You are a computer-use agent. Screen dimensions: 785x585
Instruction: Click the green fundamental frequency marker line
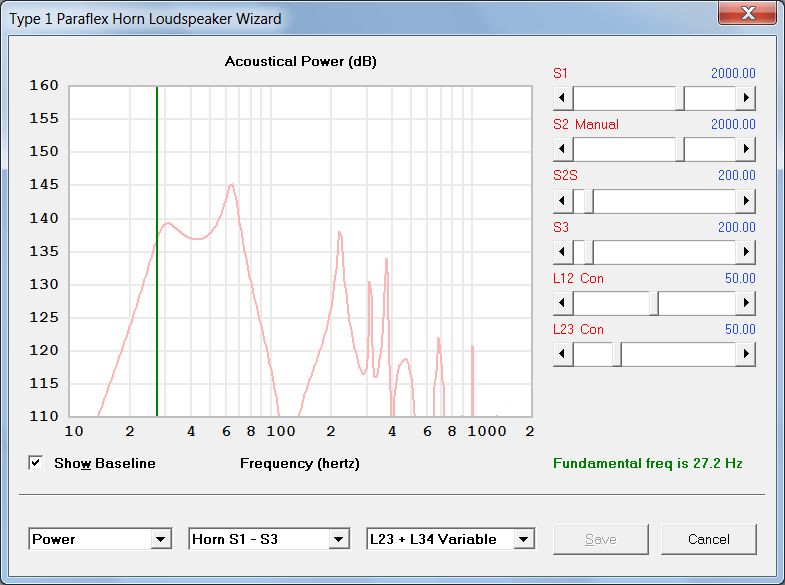click(x=157, y=251)
